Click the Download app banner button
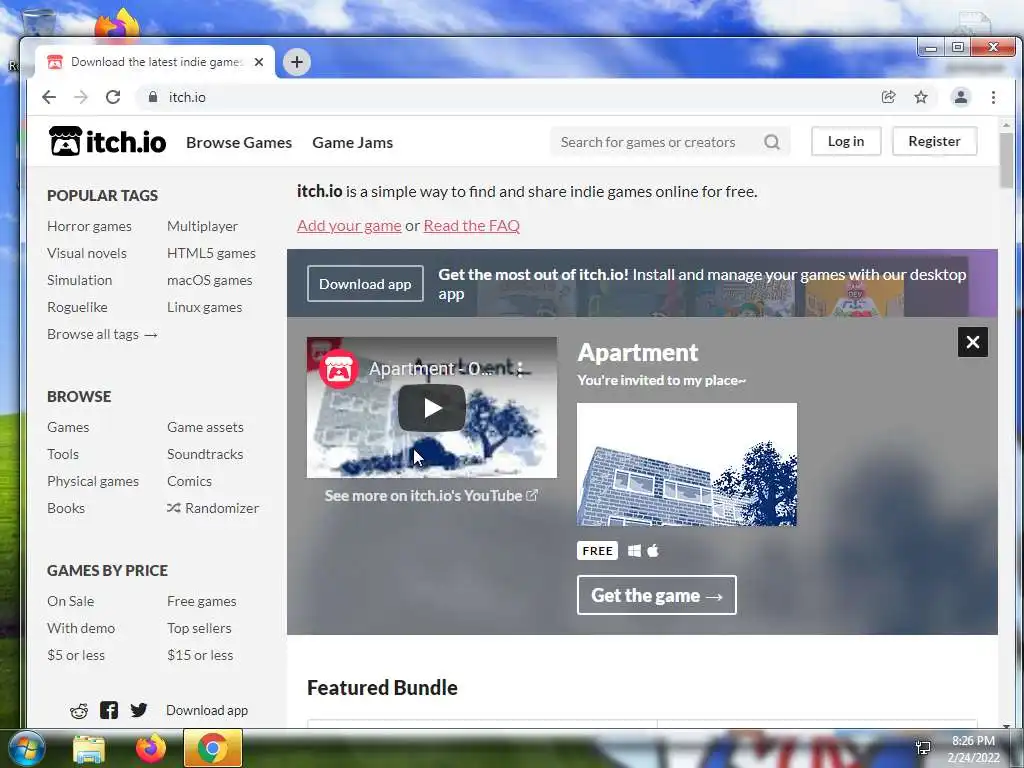Viewport: 1024px width, 768px height. 365,283
